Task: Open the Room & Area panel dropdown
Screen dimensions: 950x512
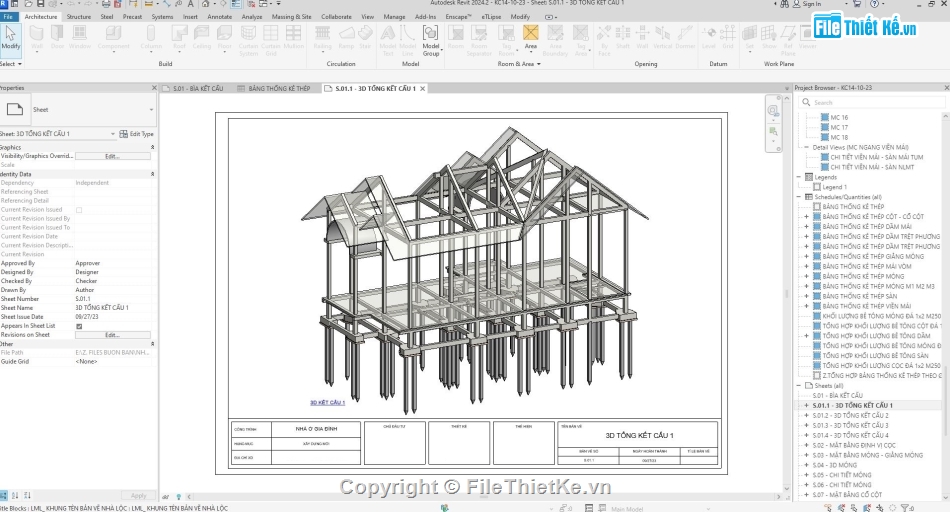Action: [x=519, y=64]
